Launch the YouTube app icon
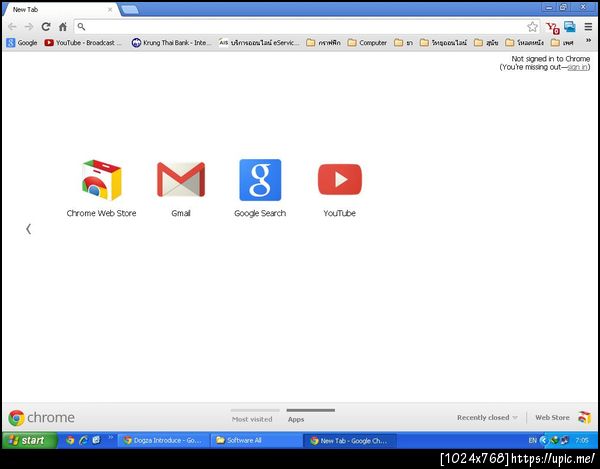The width and height of the screenshot is (600, 469). coord(340,179)
